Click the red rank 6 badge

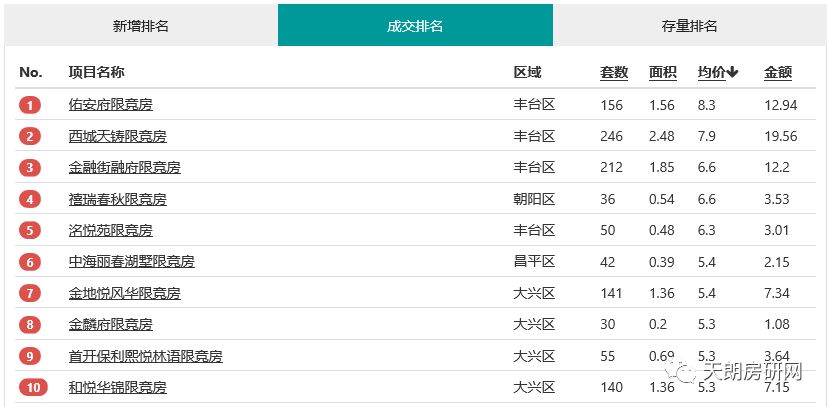tap(30, 262)
